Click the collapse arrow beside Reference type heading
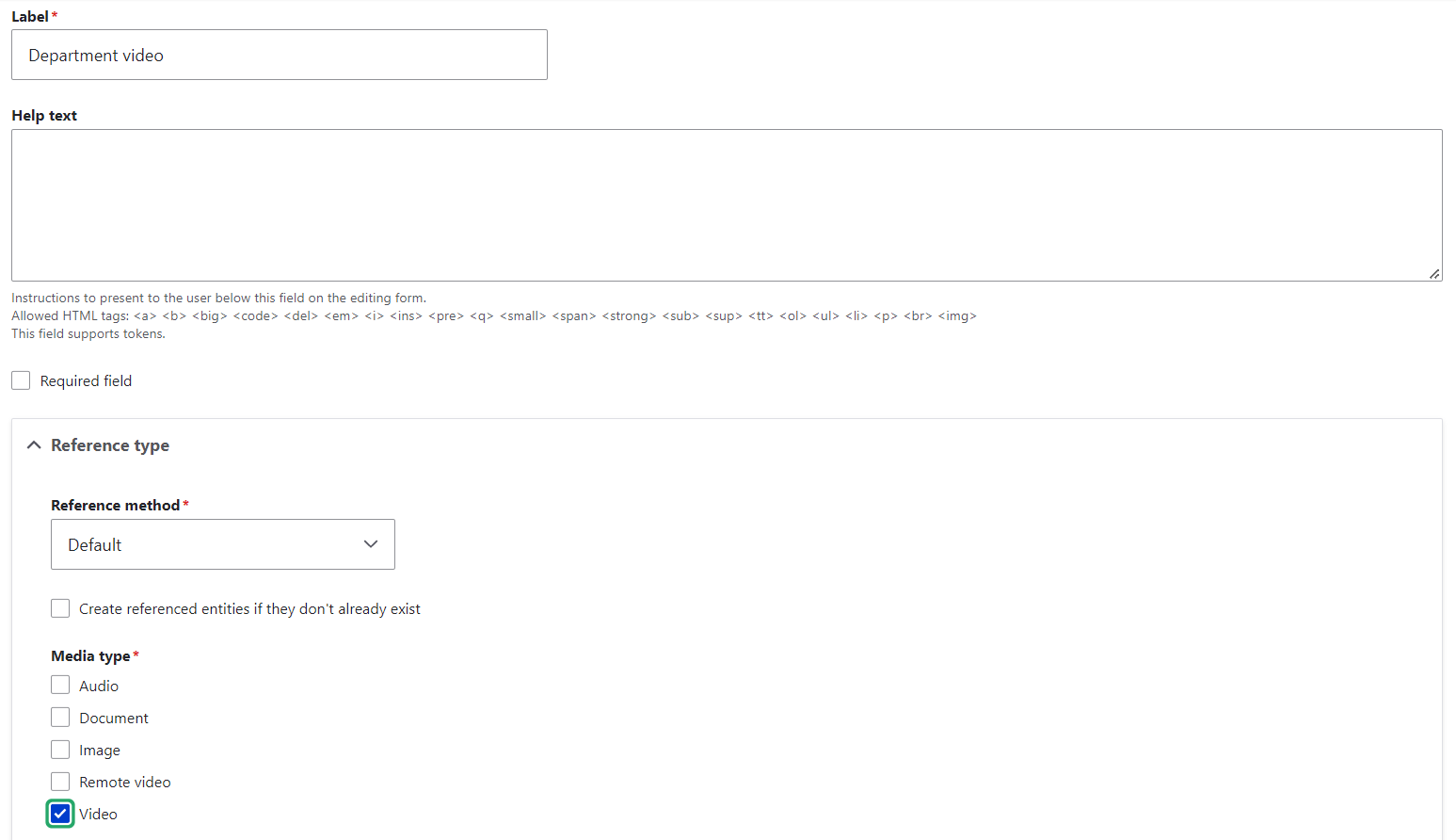 point(34,444)
